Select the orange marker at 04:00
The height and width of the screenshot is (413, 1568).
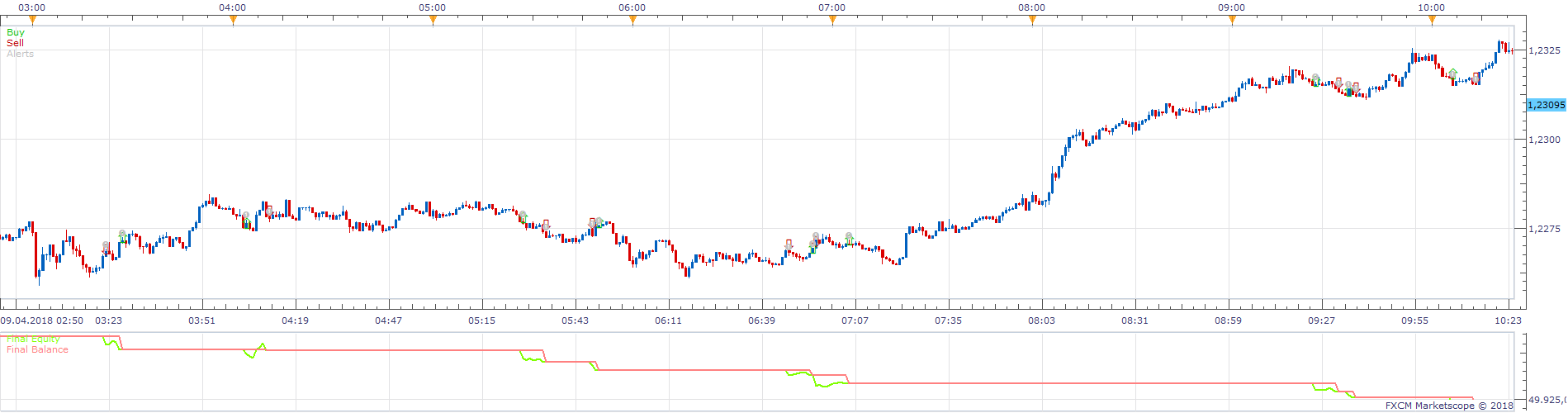point(233,21)
